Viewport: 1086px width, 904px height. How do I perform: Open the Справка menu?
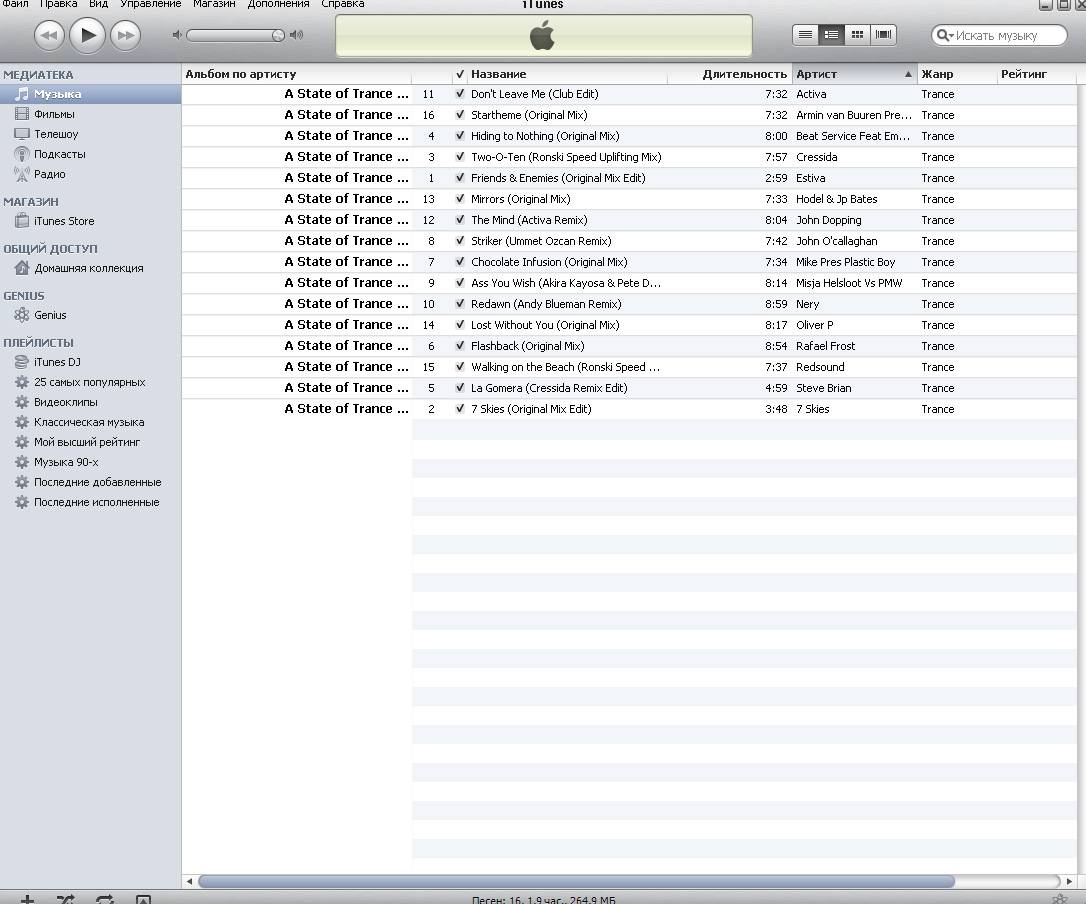point(343,4)
